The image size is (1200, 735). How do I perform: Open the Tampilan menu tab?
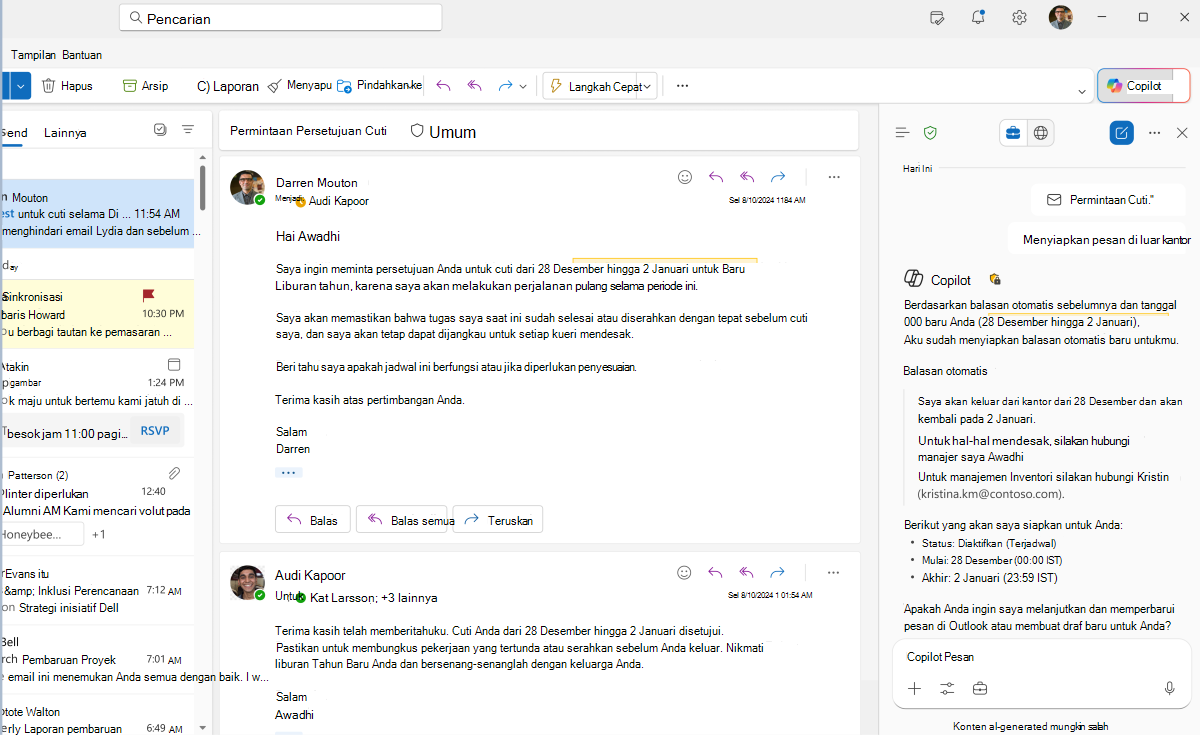34,55
